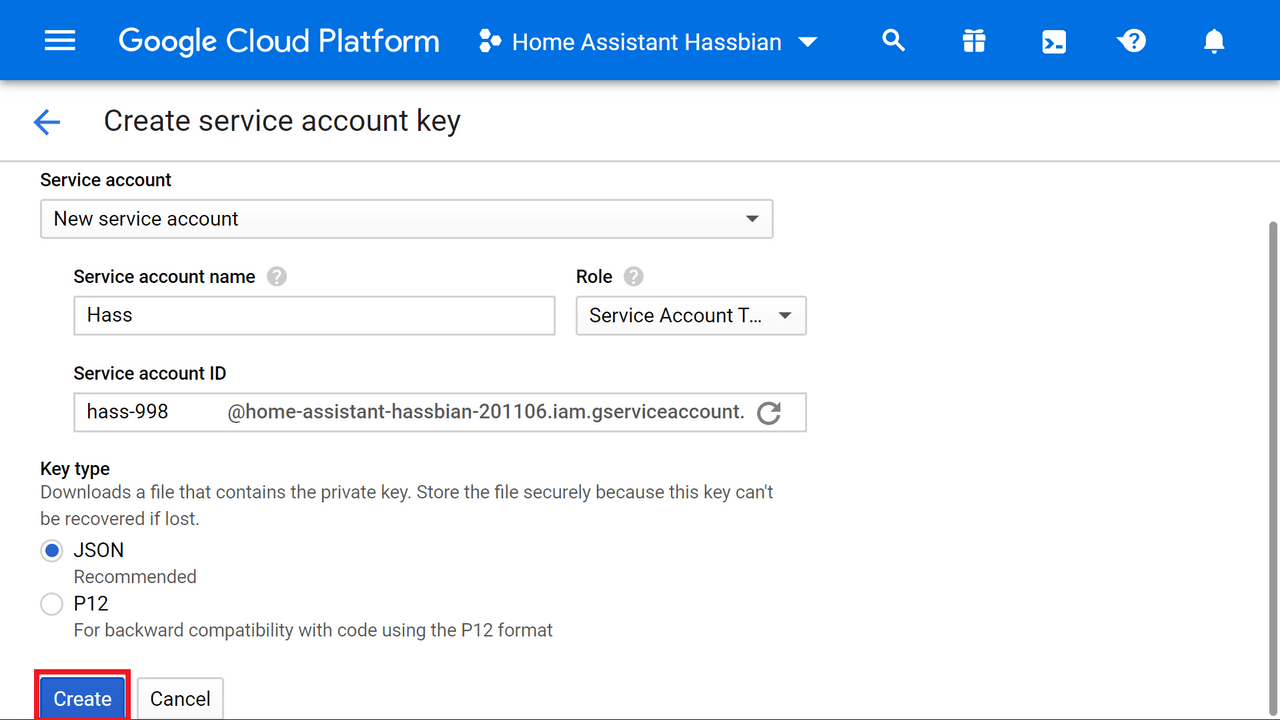The height and width of the screenshot is (720, 1280).
Task: Click the P12 backward compatibility description
Action: [x=313, y=630]
